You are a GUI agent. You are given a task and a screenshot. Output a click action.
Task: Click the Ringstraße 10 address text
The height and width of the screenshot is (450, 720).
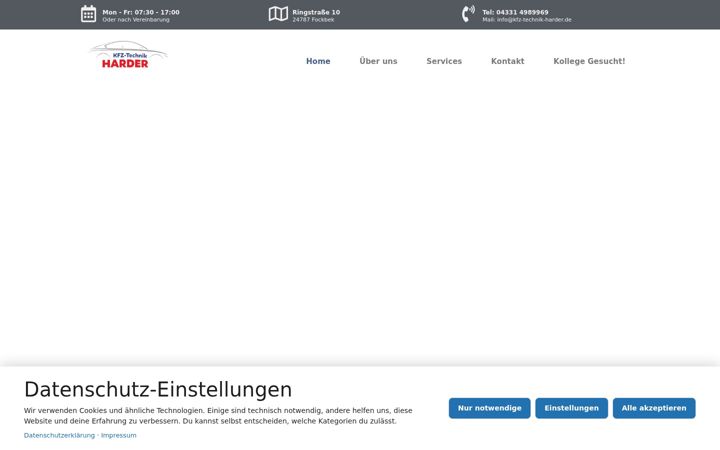[x=316, y=12]
